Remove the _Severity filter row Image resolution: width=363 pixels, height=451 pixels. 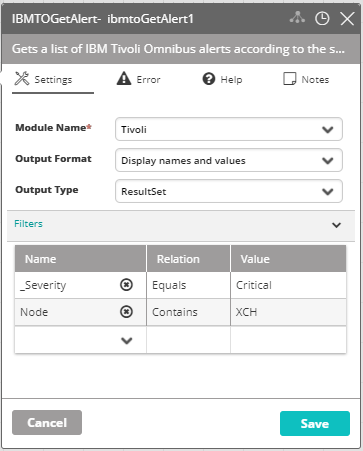pos(126,285)
